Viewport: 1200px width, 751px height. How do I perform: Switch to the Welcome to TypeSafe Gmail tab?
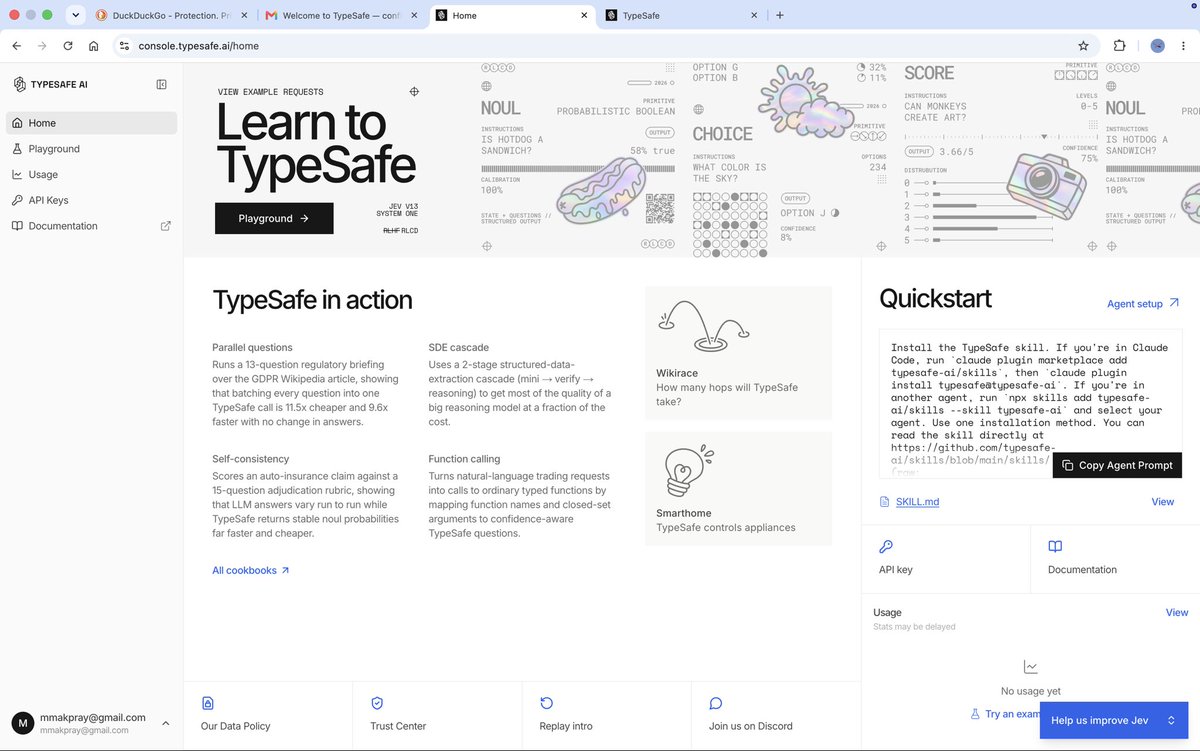(x=342, y=15)
